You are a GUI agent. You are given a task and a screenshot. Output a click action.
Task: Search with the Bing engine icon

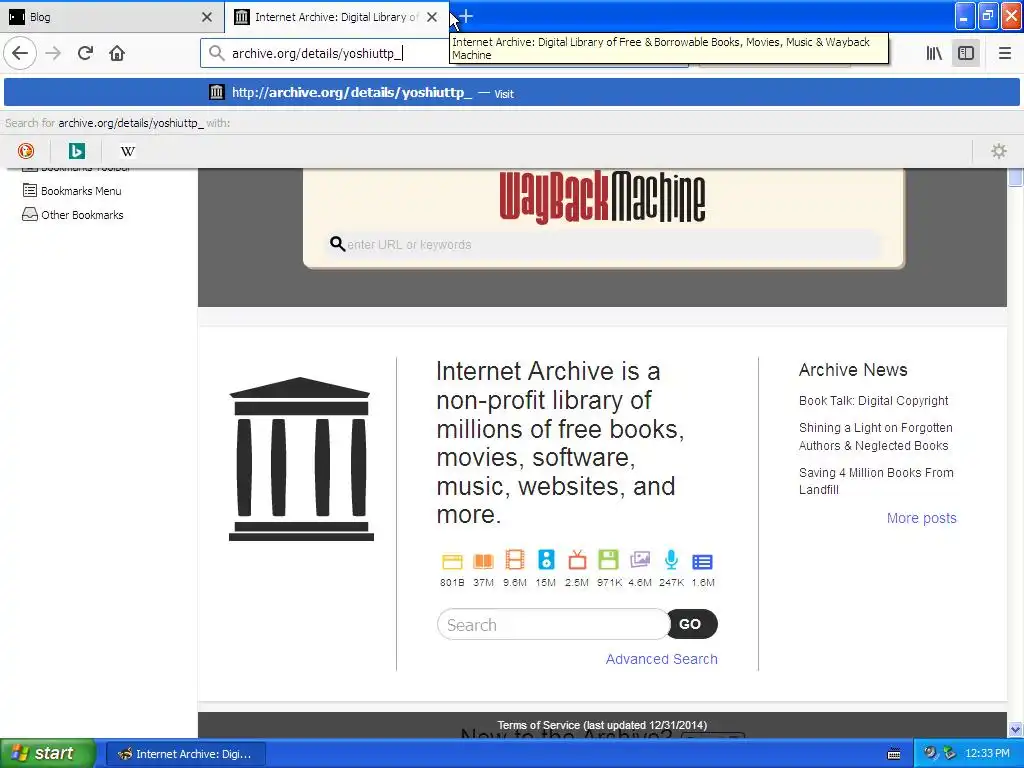76,151
